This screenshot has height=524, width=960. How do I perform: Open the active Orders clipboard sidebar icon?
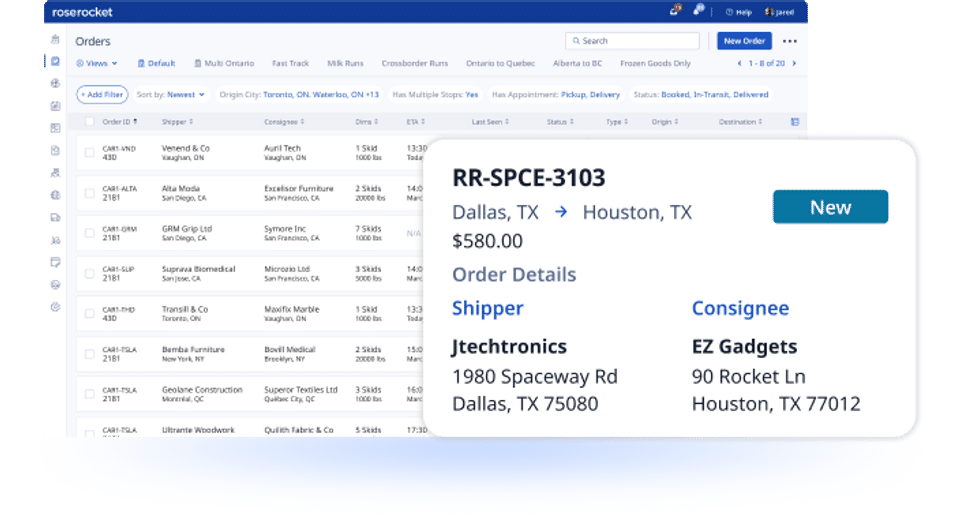tap(55, 61)
